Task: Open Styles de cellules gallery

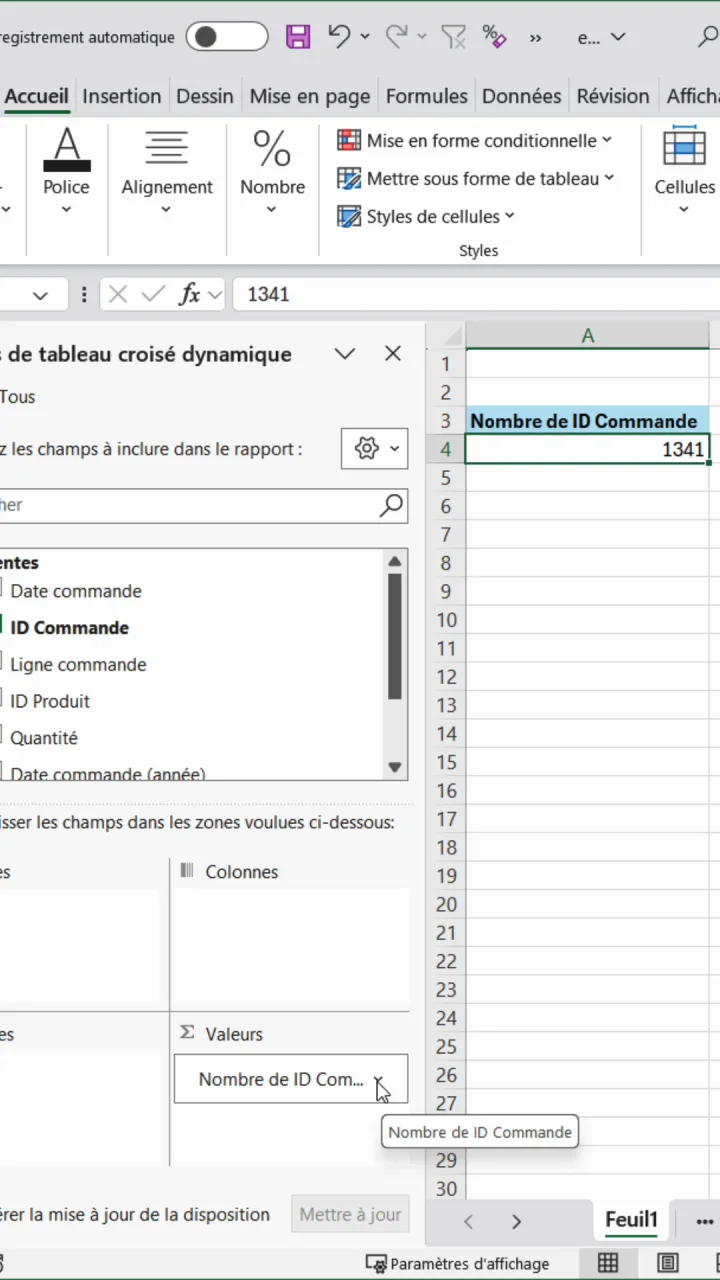Action: coord(426,216)
